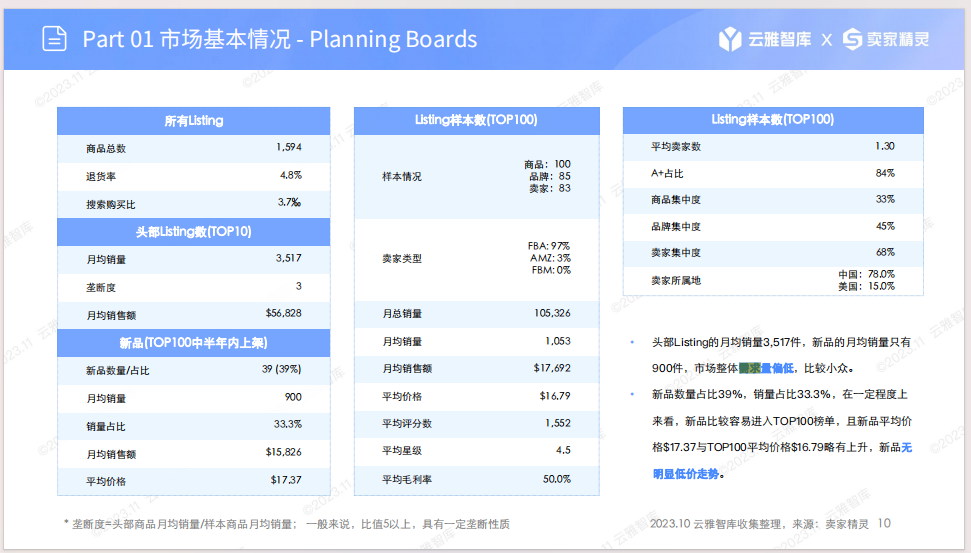Click the 商品总数 value 1,594
The height and width of the screenshot is (553, 971).
pos(289,147)
